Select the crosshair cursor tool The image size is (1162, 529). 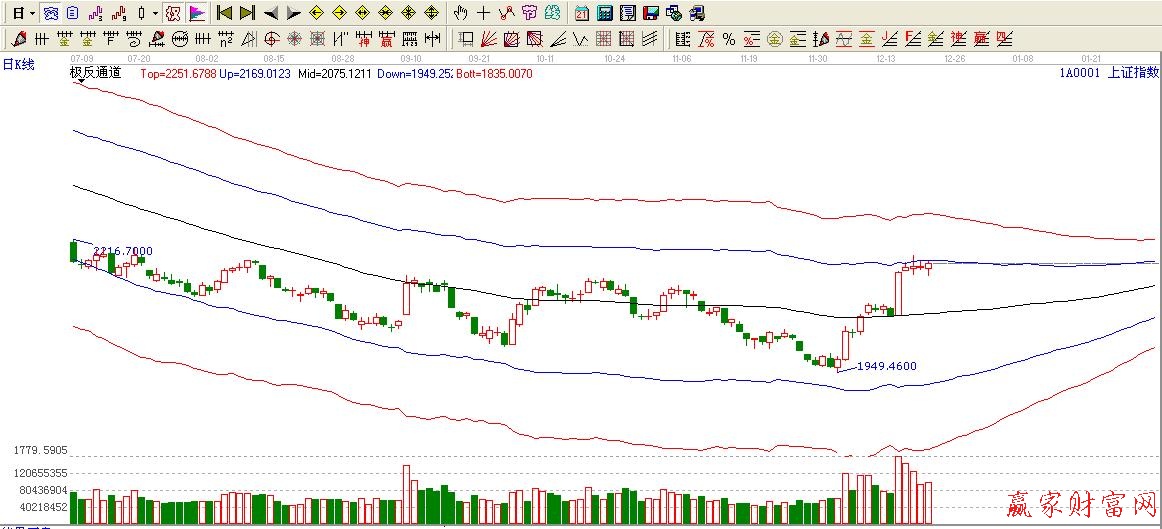[483, 13]
